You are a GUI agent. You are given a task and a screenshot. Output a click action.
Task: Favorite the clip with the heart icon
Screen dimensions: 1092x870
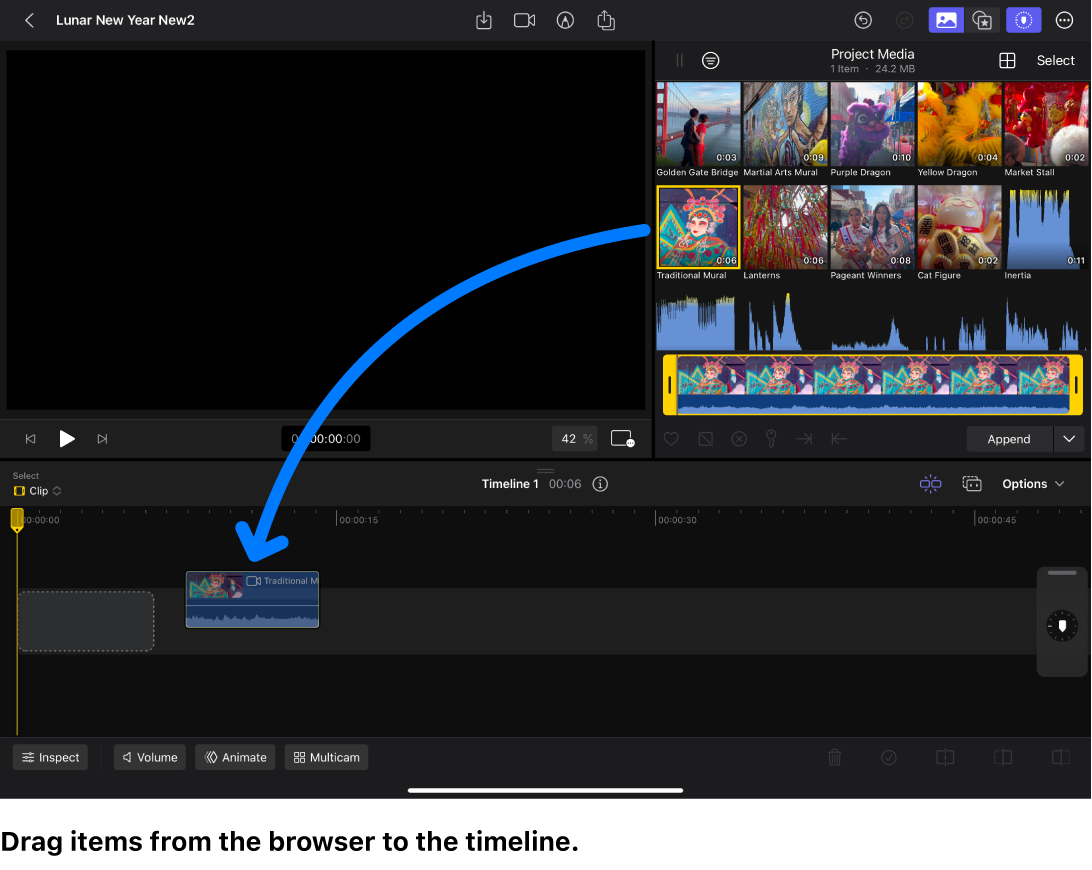(671, 438)
